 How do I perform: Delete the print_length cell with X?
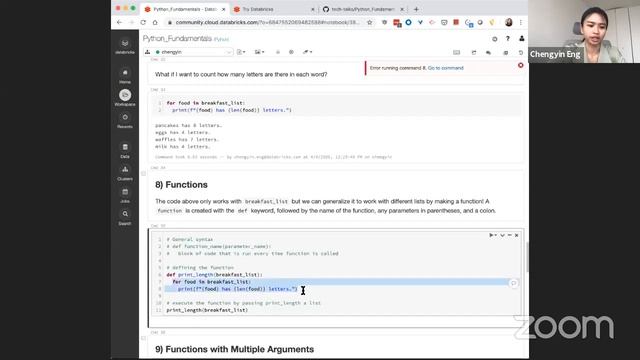517,235
